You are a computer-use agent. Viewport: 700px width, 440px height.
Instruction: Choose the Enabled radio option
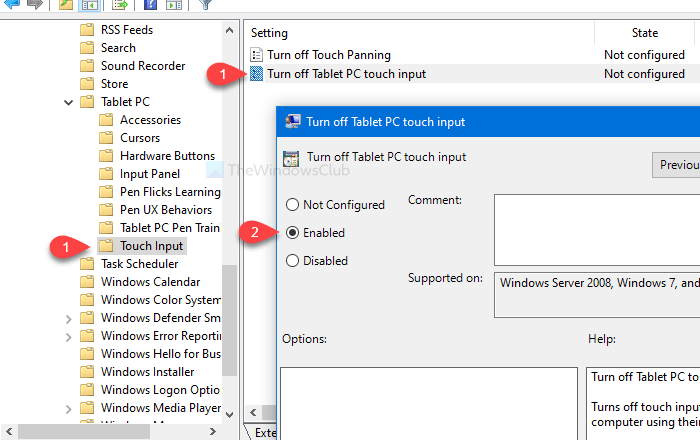pyautogui.click(x=292, y=233)
